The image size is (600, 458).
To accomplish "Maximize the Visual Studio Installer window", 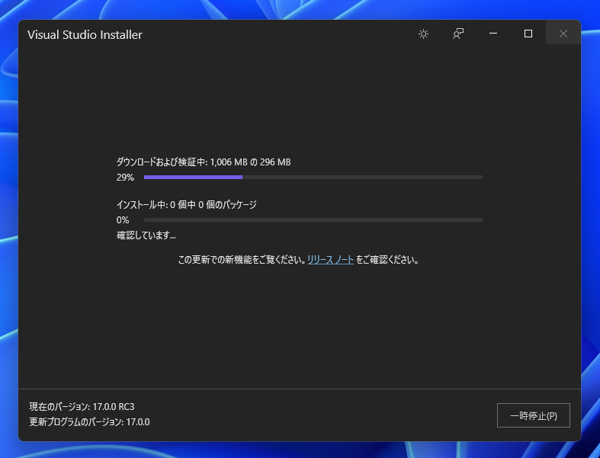I will coord(528,34).
